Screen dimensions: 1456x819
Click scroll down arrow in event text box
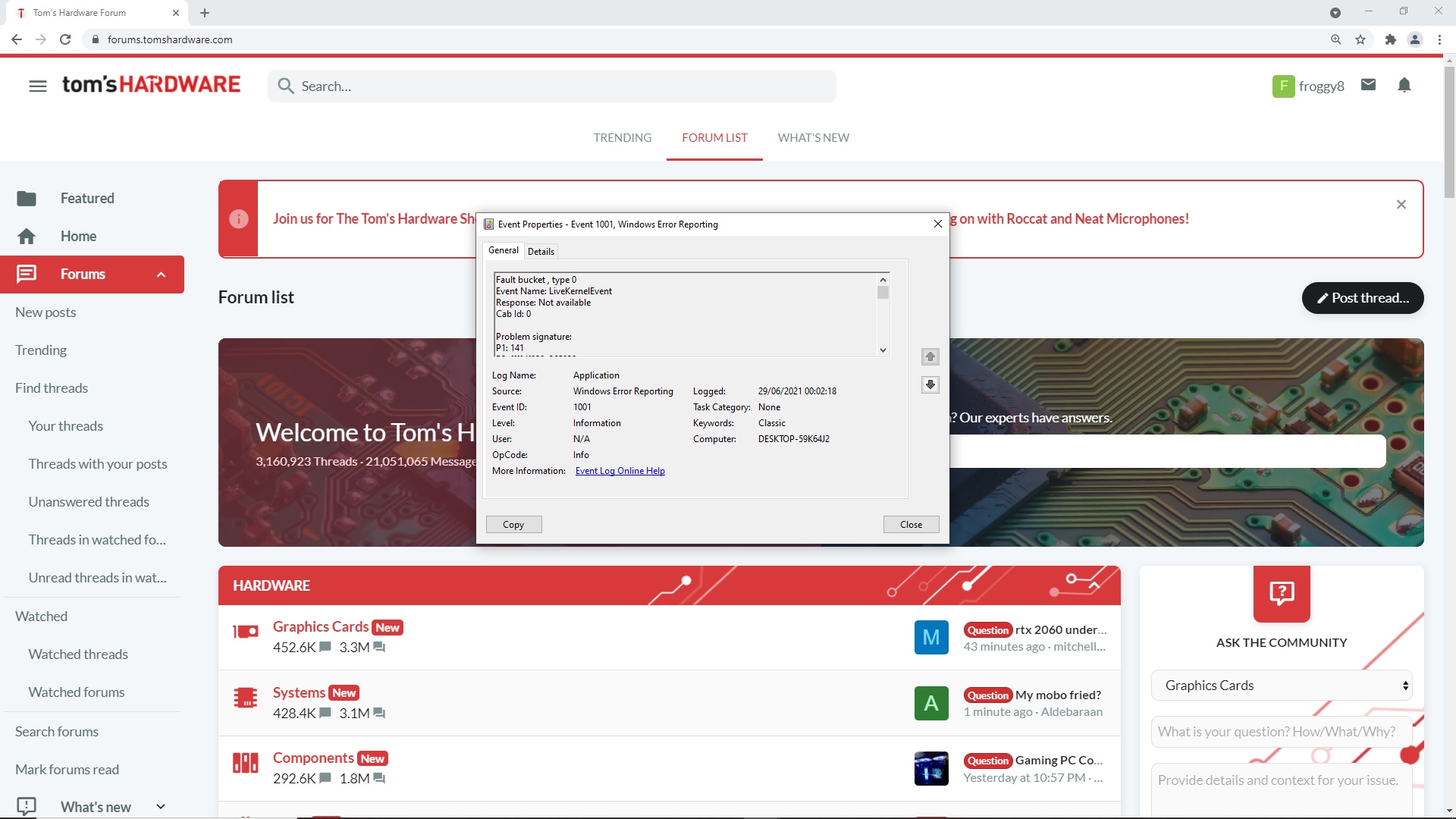883,350
